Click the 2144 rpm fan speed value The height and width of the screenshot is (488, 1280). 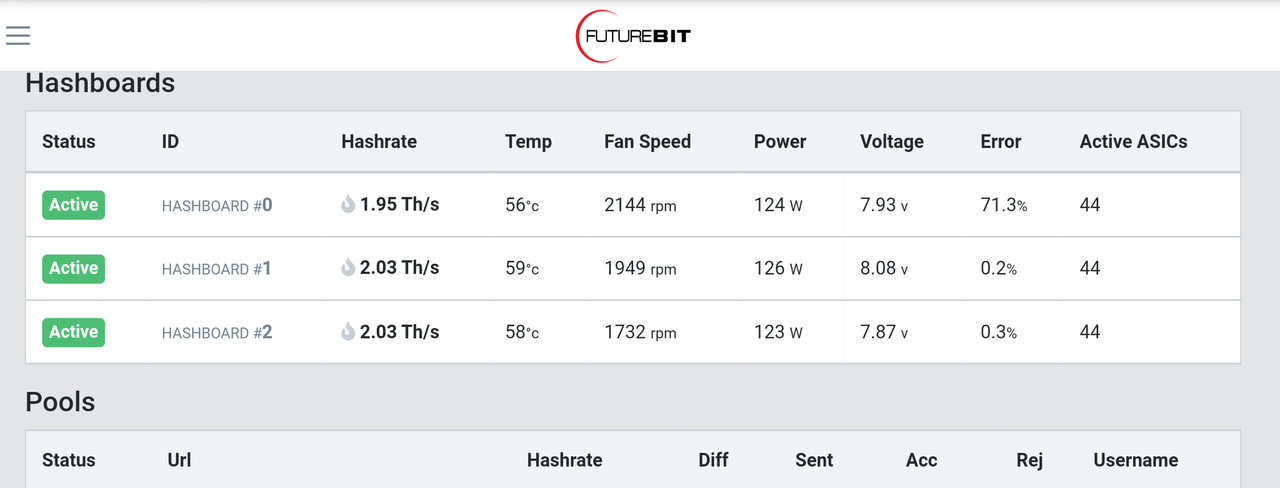point(640,205)
